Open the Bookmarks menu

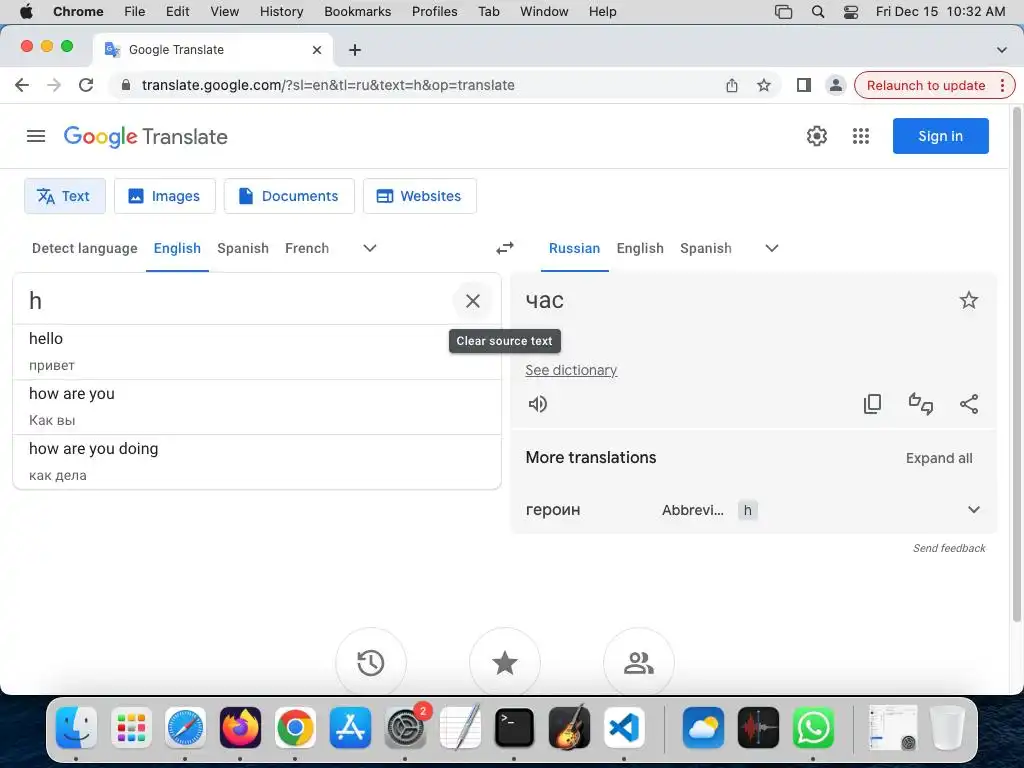point(357,12)
